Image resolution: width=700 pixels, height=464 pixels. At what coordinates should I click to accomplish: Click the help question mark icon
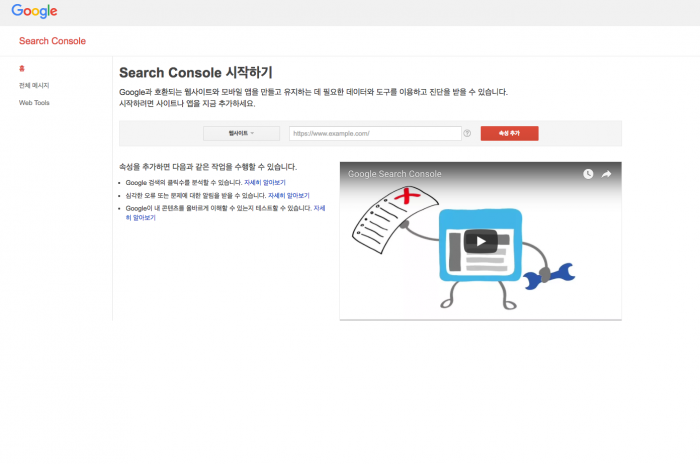[467, 133]
